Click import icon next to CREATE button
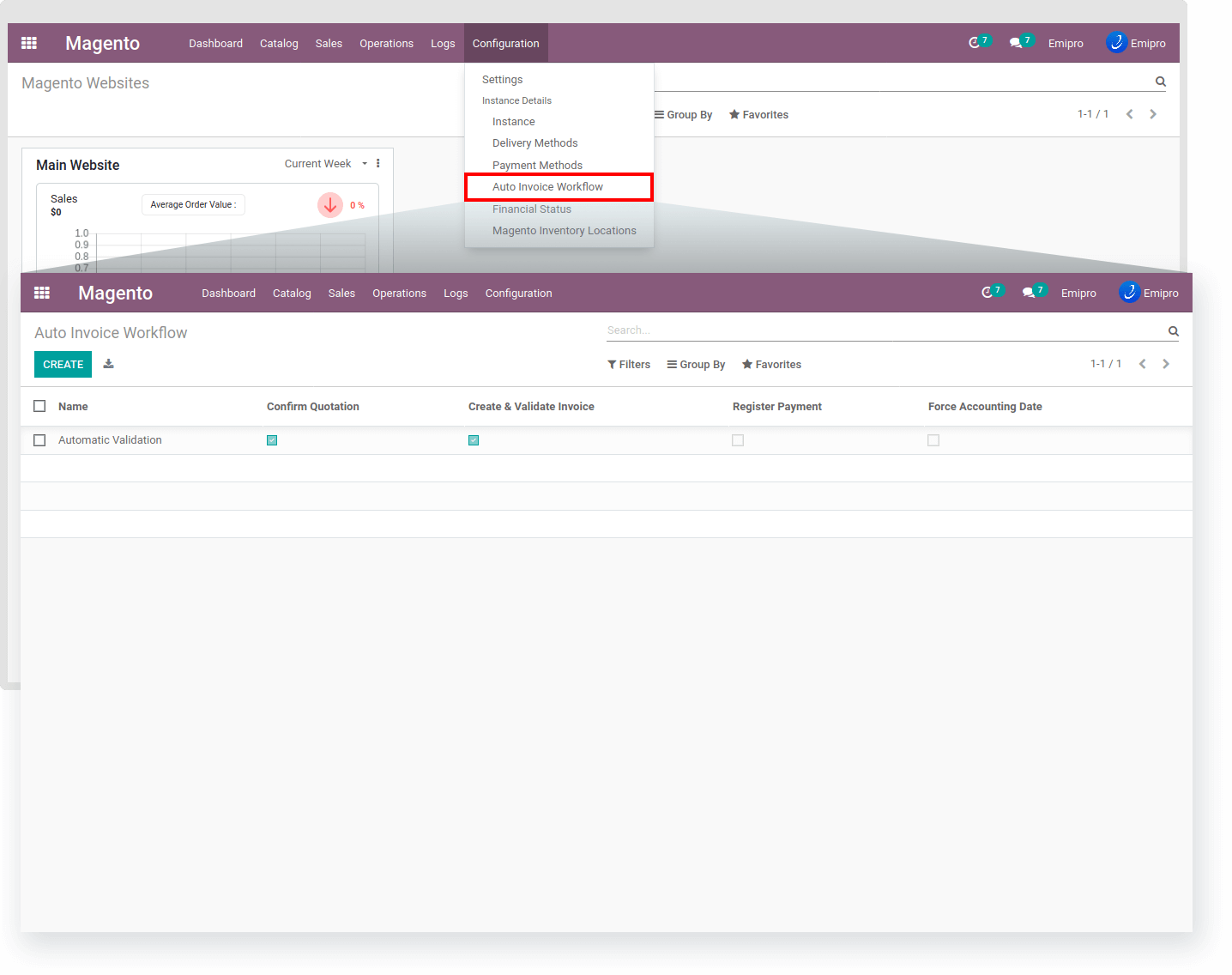1232x975 pixels. [109, 364]
